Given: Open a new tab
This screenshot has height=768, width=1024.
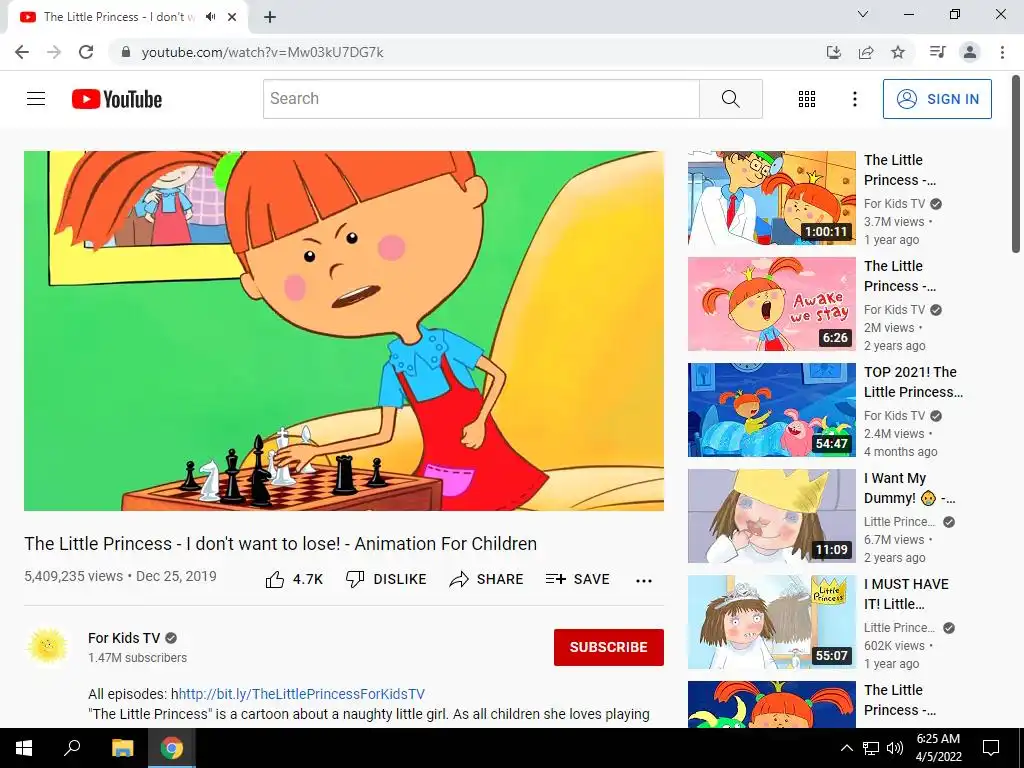Looking at the screenshot, I should (x=270, y=17).
